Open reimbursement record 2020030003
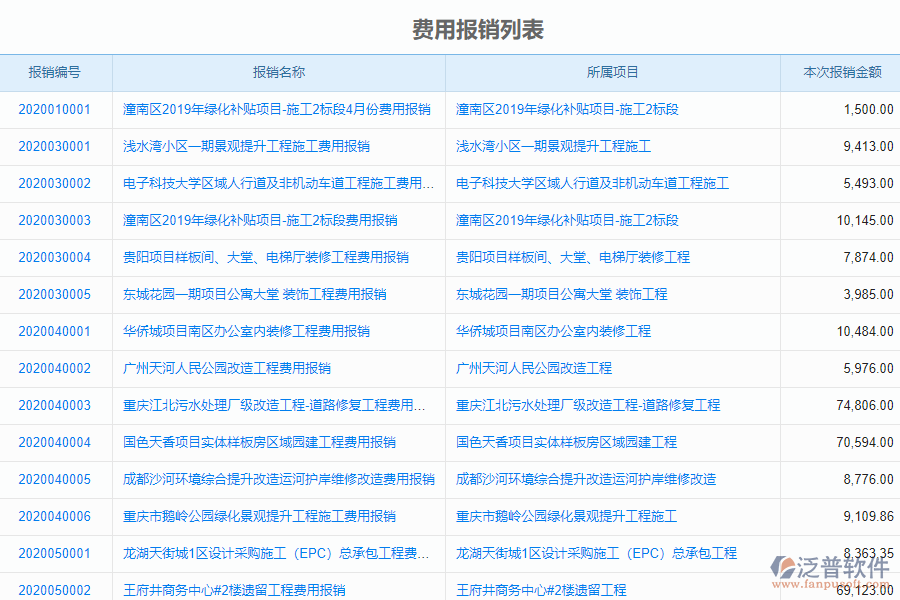This screenshot has width=900, height=600. [54, 220]
